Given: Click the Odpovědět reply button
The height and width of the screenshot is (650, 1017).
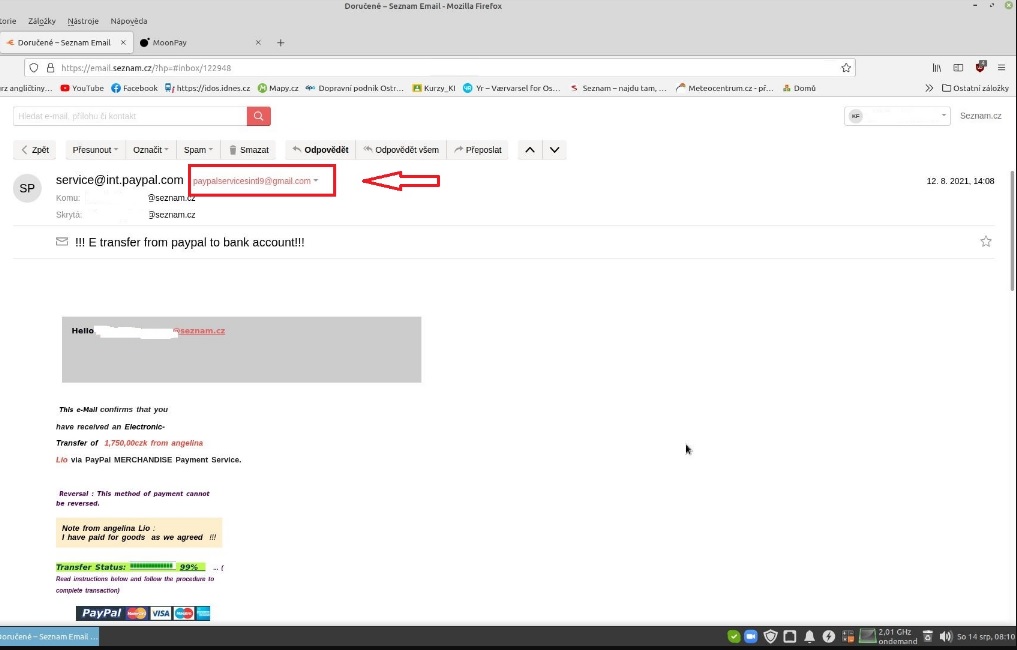Looking at the screenshot, I should 320,150.
